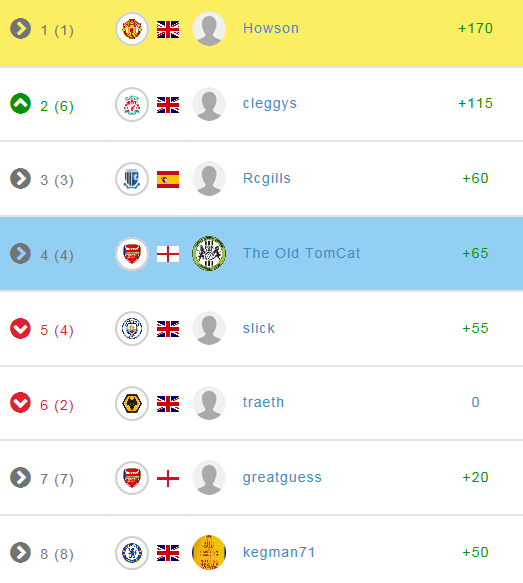Open the greatguess username link
Viewport: 523px width, 583px height.
point(282,478)
